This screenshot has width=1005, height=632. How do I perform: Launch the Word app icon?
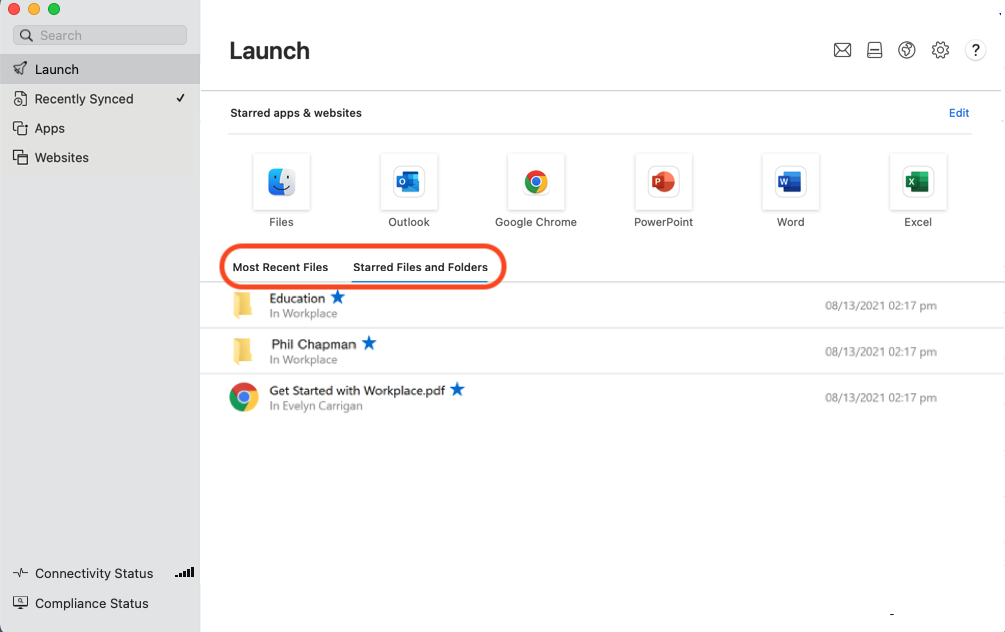coord(790,181)
